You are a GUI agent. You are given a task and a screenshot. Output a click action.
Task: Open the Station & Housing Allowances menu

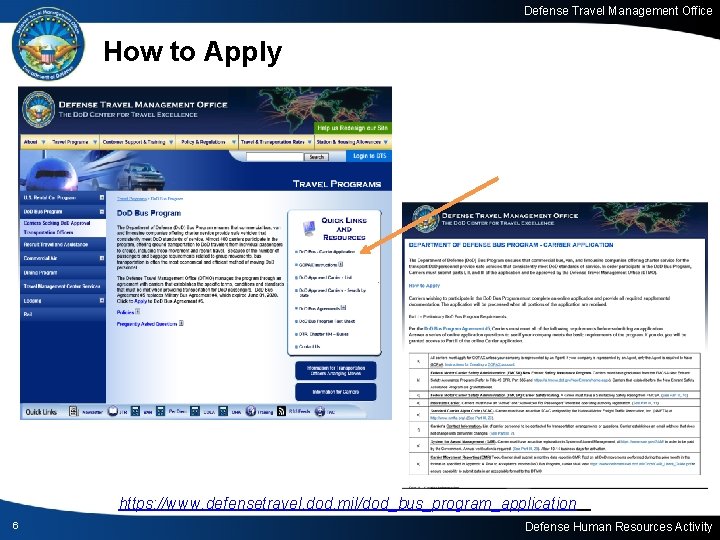[x=352, y=142]
